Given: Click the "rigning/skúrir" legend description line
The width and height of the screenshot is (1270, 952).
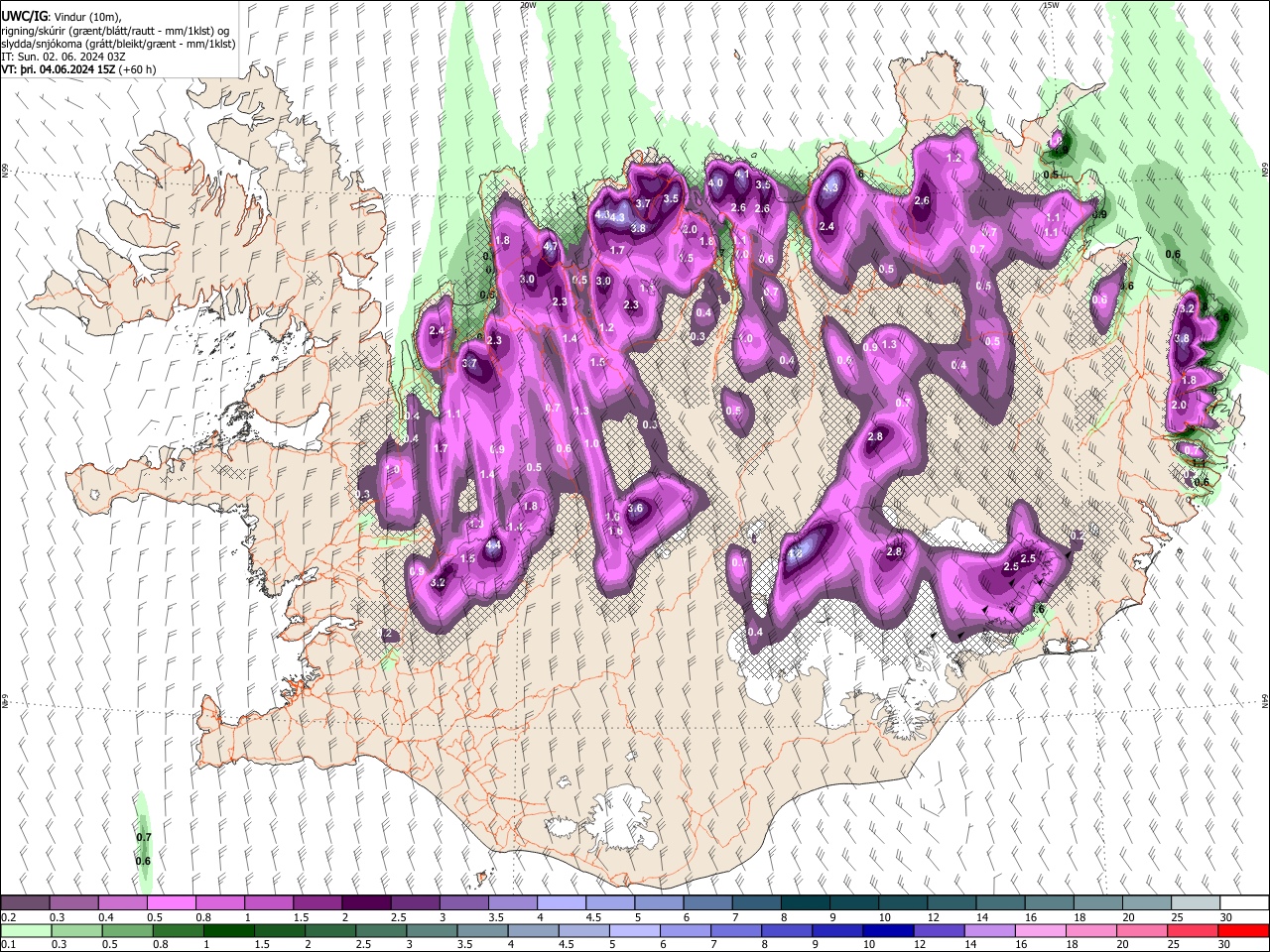Looking at the screenshot, I should (117, 30).
